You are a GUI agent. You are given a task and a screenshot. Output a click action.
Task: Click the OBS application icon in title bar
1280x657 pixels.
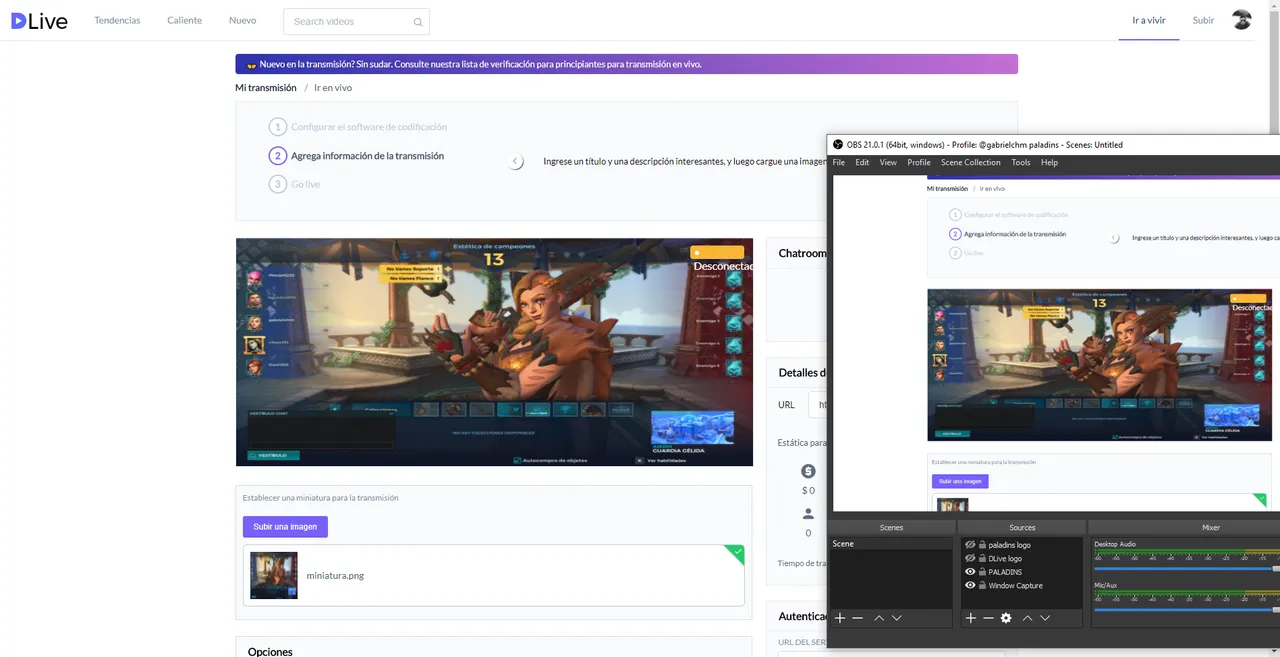pyautogui.click(x=838, y=145)
